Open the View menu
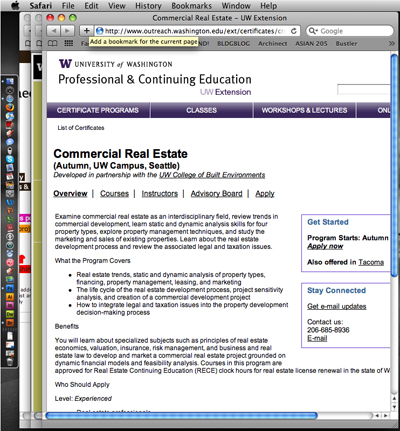This screenshot has height=431, width=400. (x=117, y=6)
